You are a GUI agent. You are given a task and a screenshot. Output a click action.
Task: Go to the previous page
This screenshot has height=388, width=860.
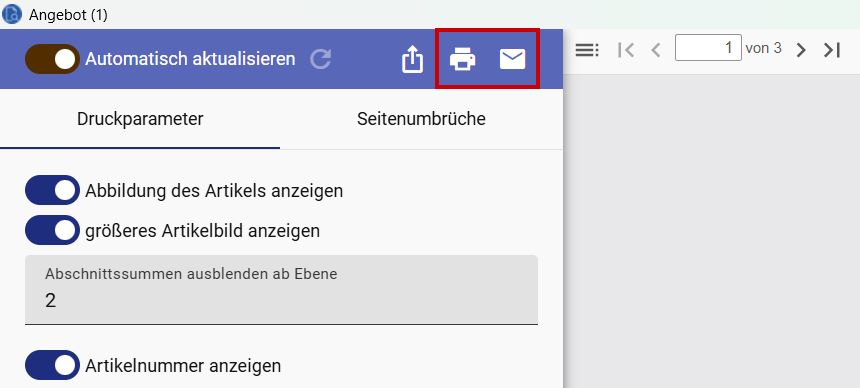coord(655,50)
